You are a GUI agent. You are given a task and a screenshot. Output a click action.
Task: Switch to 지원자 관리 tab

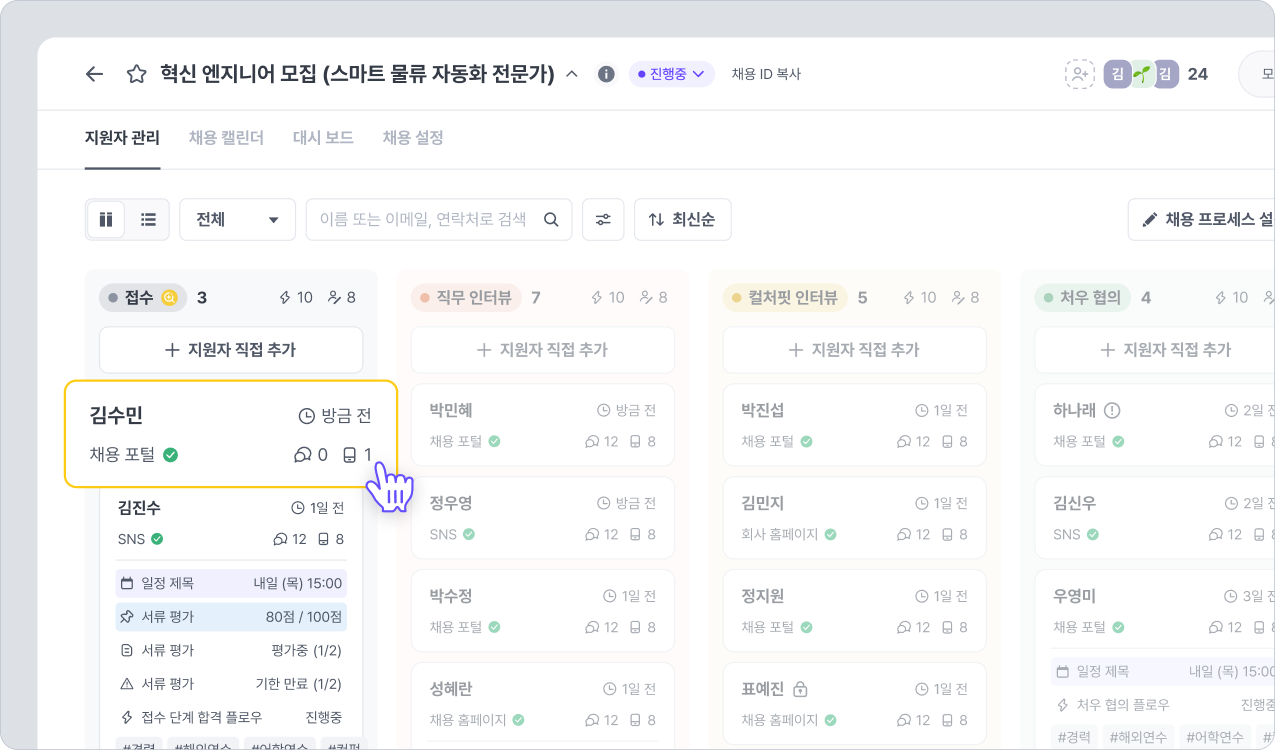(122, 138)
